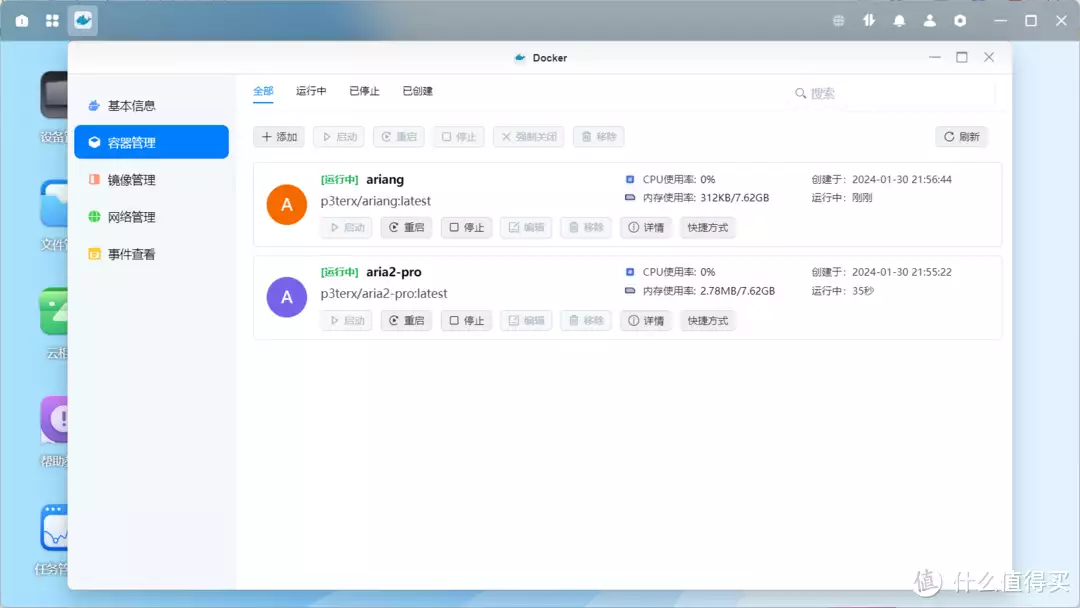Click the top toolbar 停止 button

click(459, 136)
